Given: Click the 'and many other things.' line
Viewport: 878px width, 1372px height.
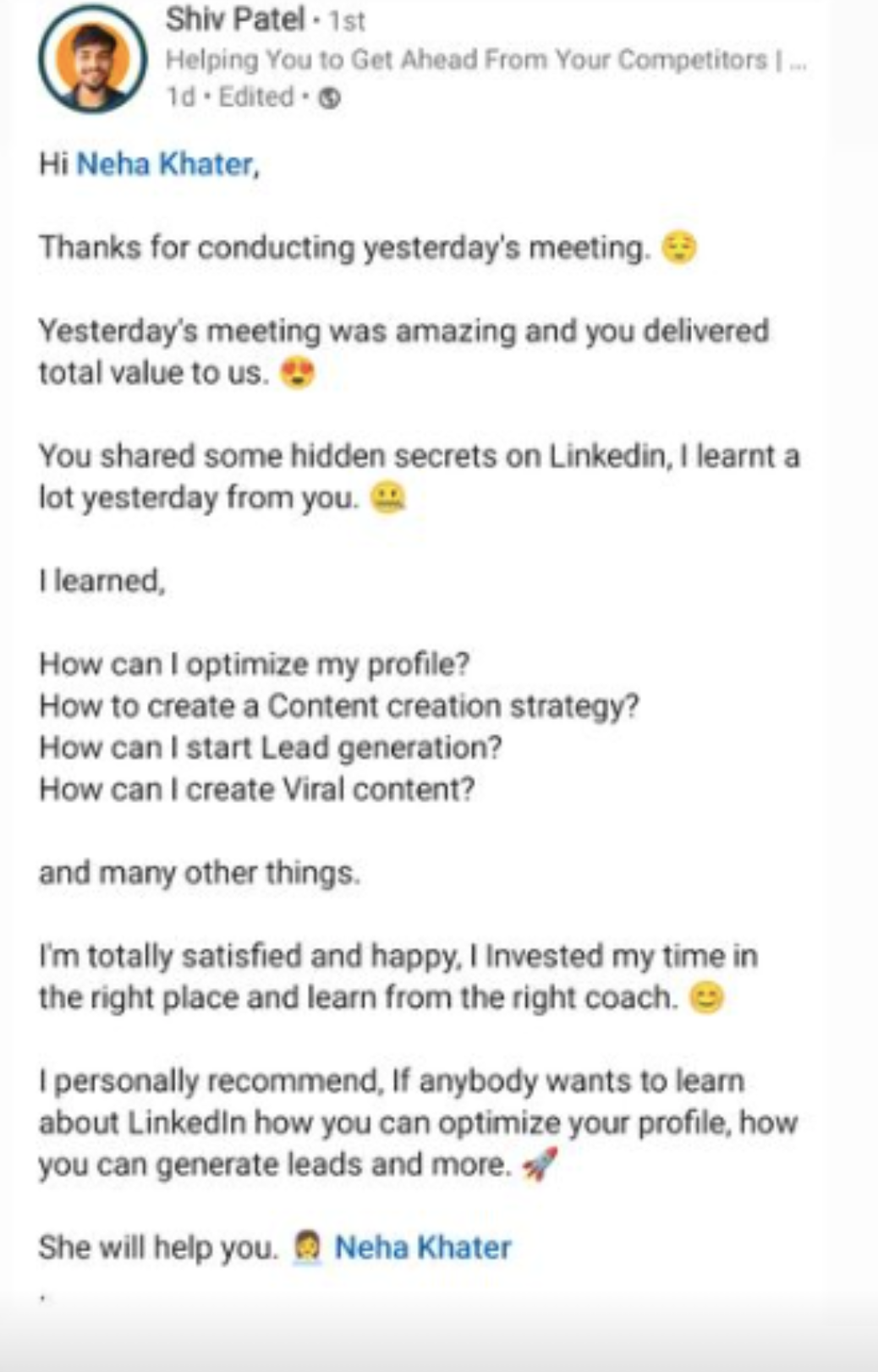Looking at the screenshot, I should (x=200, y=873).
